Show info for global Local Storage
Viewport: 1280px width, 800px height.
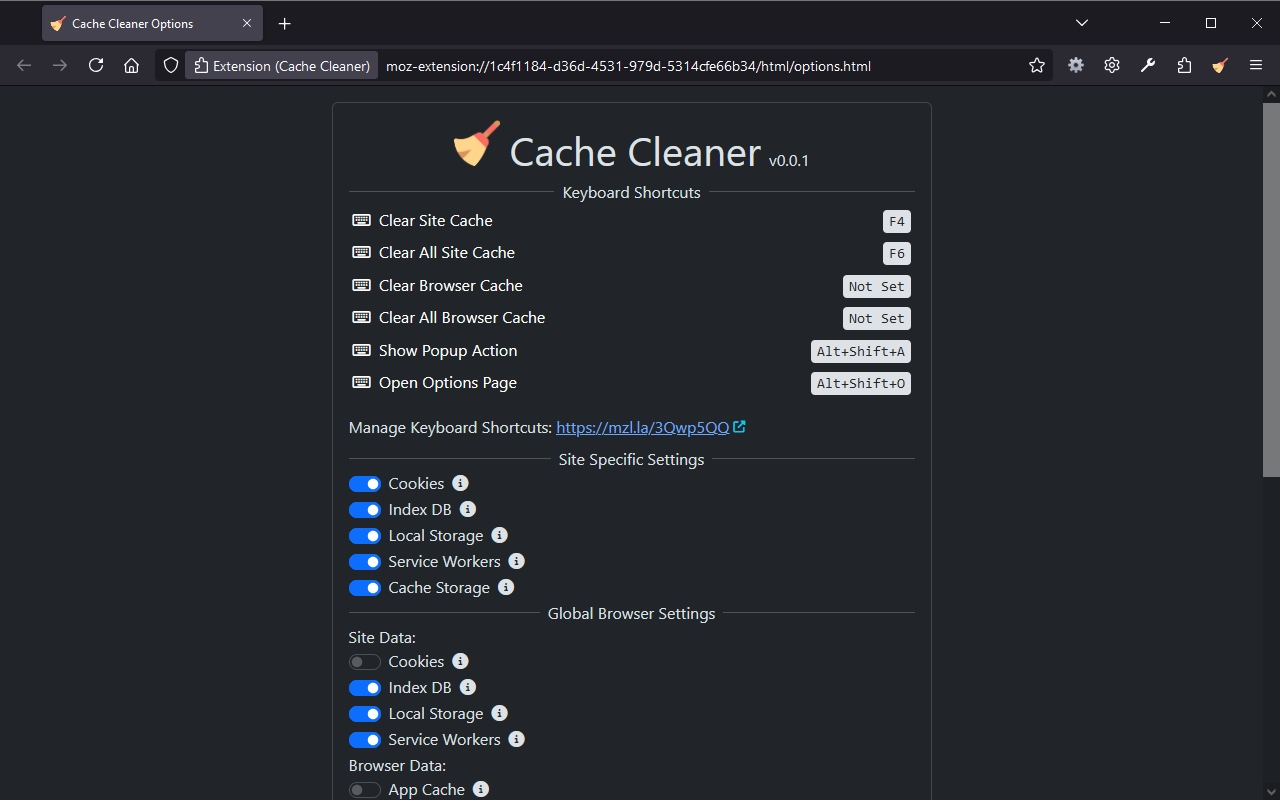(x=499, y=713)
